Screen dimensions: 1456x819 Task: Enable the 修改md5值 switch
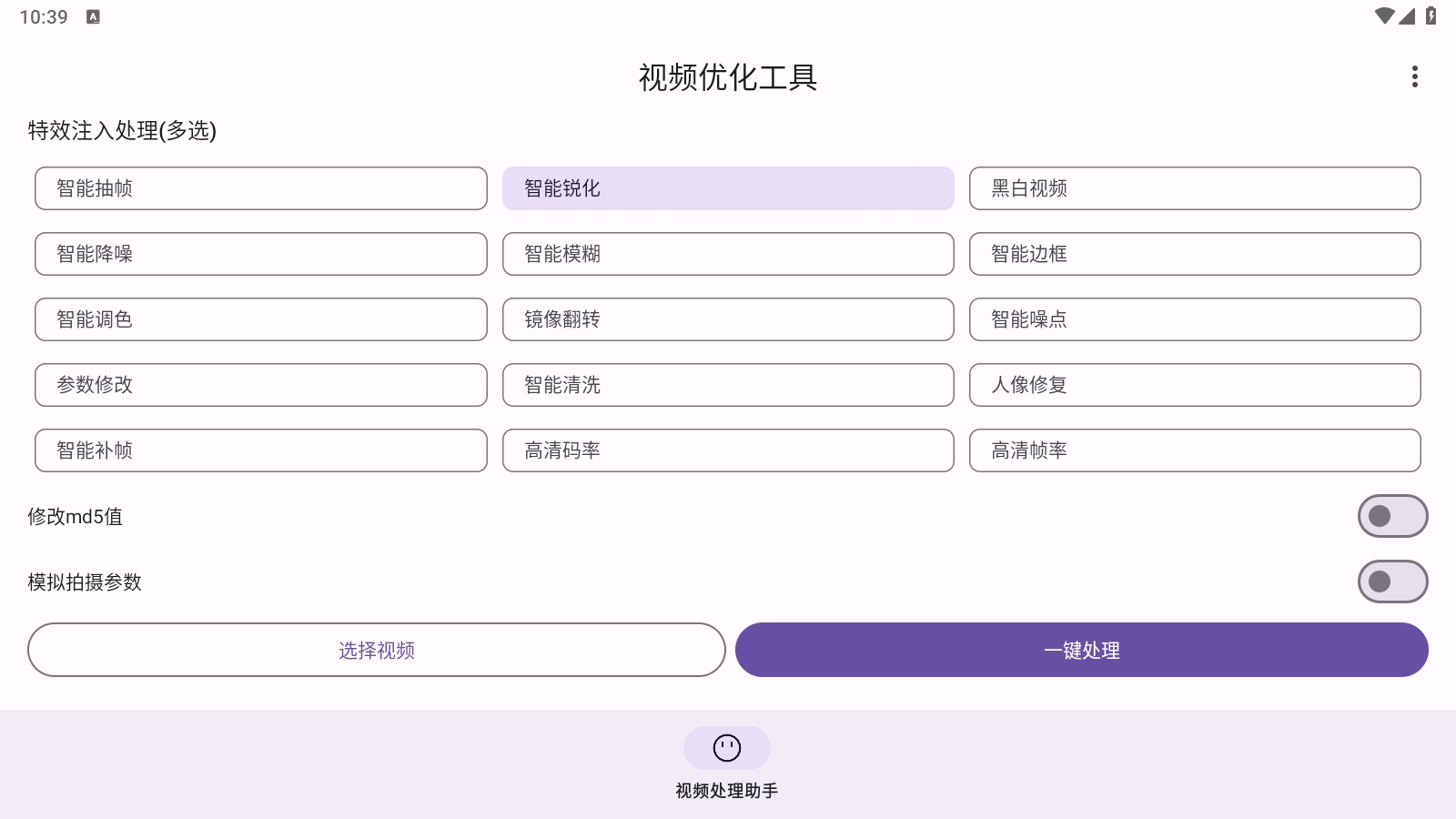[1391, 516]
